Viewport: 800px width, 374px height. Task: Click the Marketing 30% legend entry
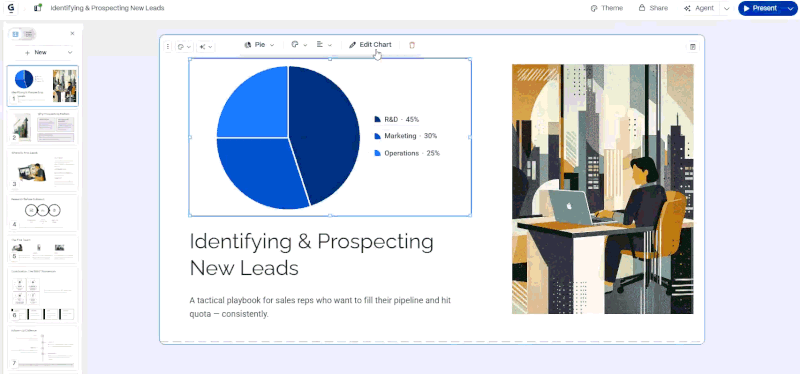(406, 136)
